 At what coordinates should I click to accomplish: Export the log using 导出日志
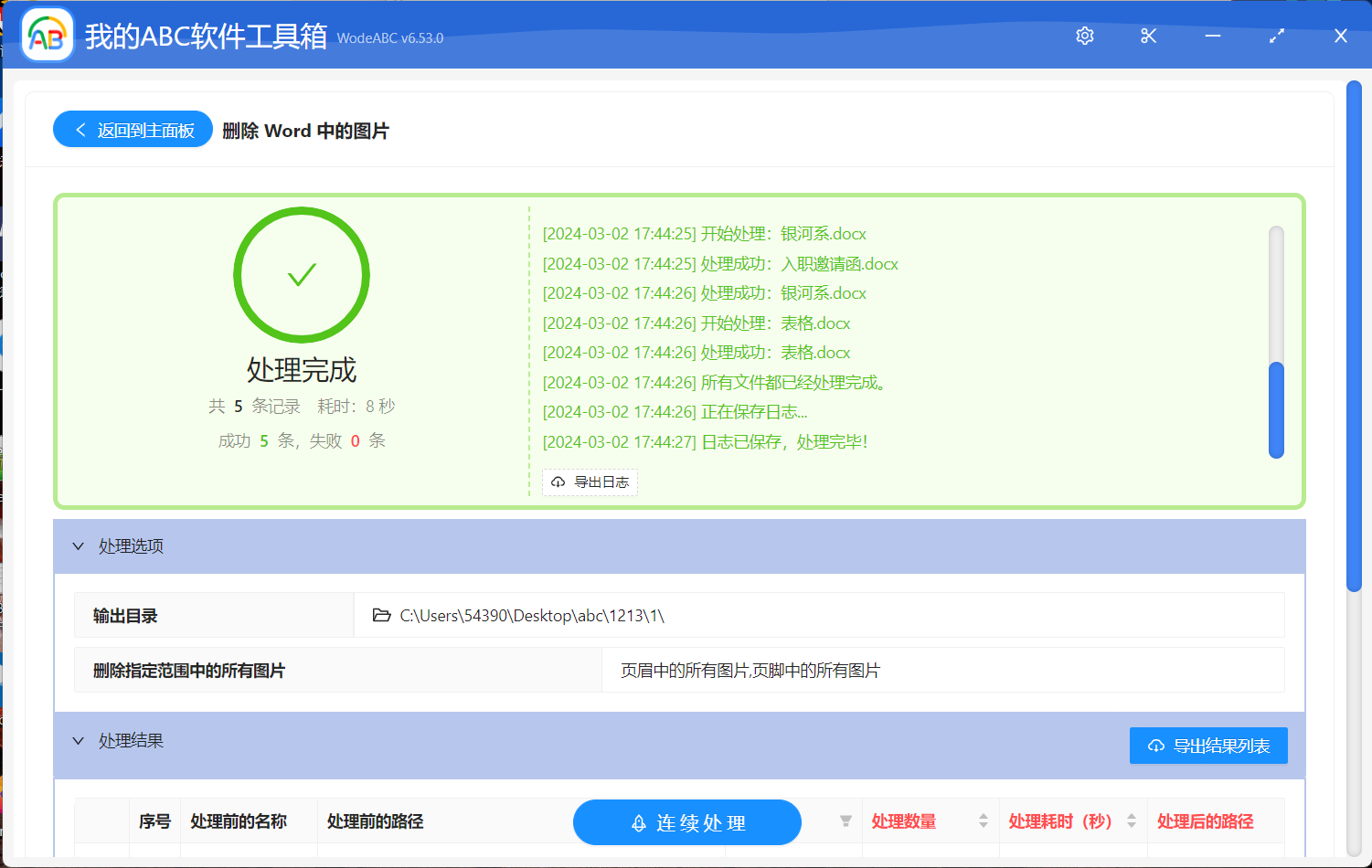click(590, 482)
